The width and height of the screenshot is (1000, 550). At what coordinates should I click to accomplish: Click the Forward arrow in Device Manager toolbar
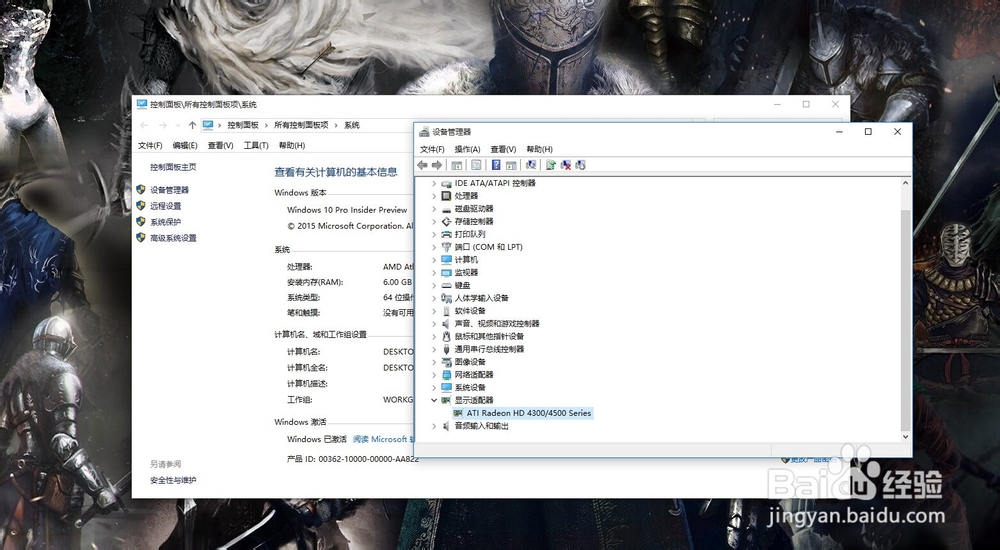(x=437, y=165)
